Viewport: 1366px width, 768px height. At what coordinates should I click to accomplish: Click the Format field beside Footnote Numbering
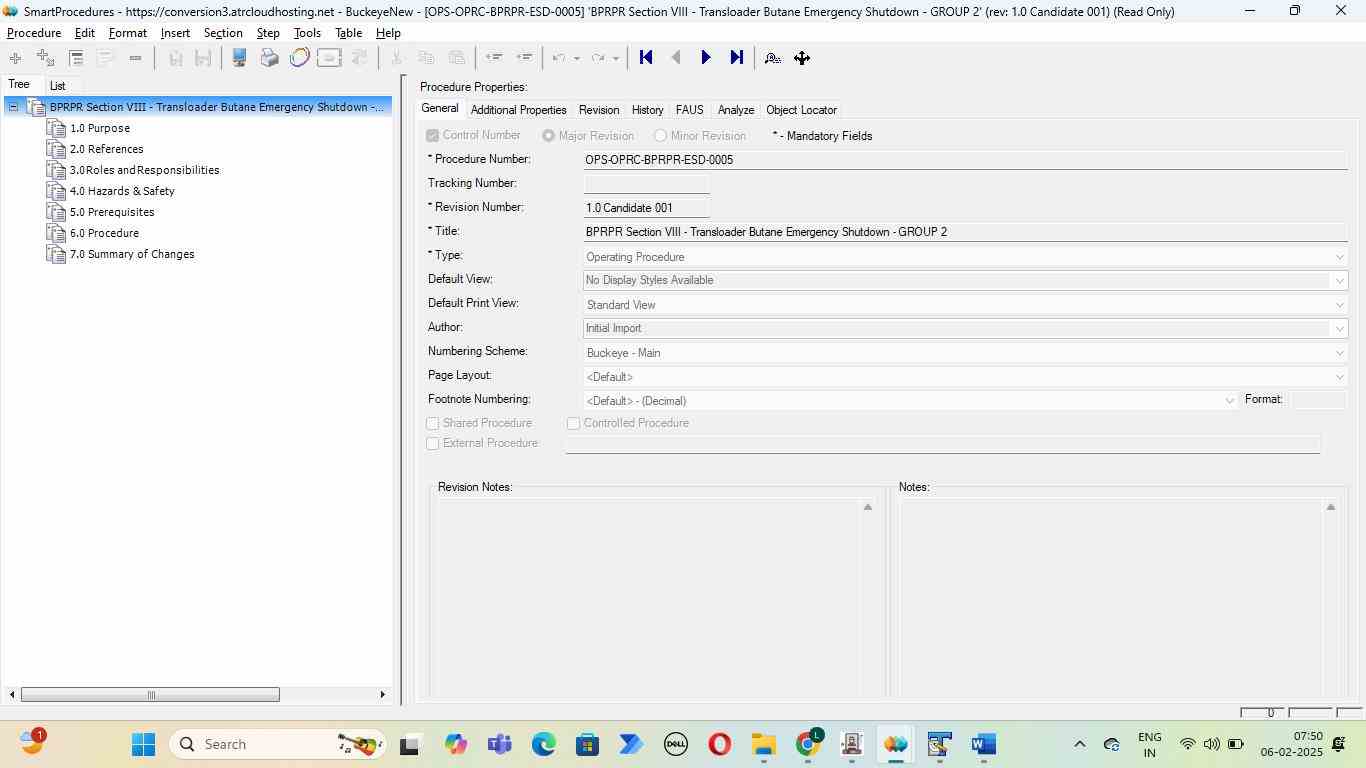pos(1318,400)
